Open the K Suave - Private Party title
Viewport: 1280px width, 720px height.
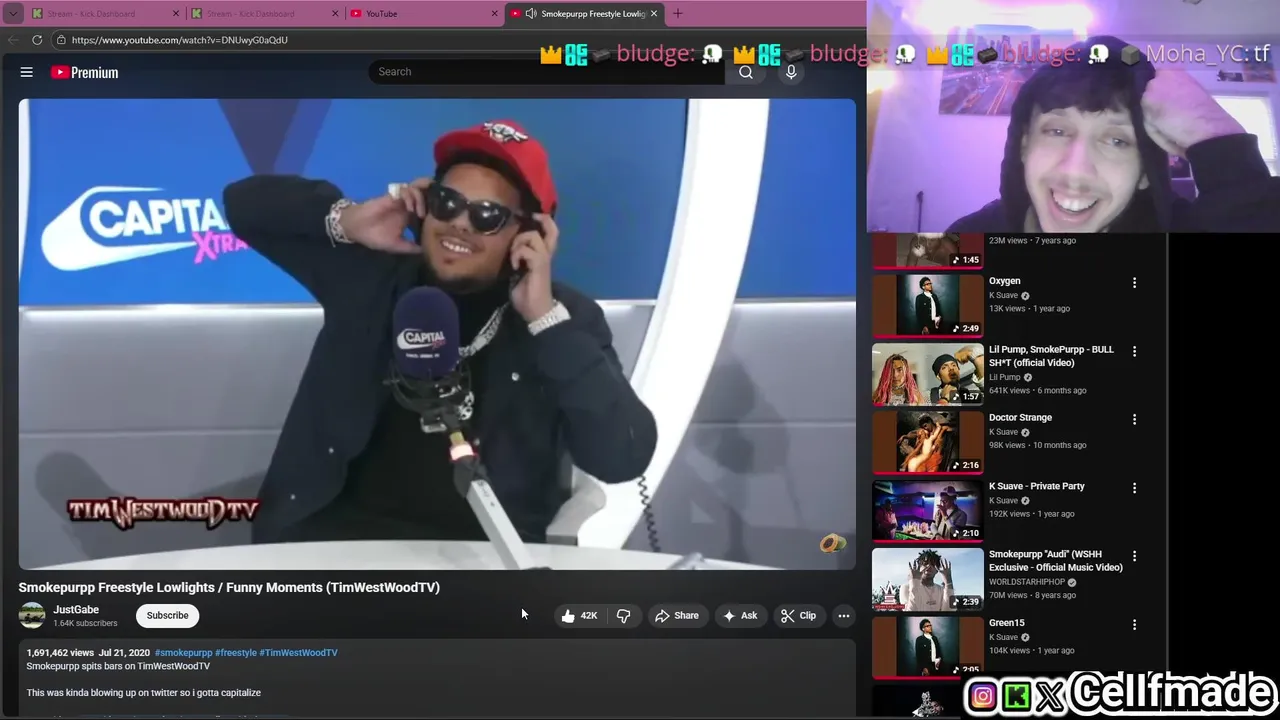1037,486
